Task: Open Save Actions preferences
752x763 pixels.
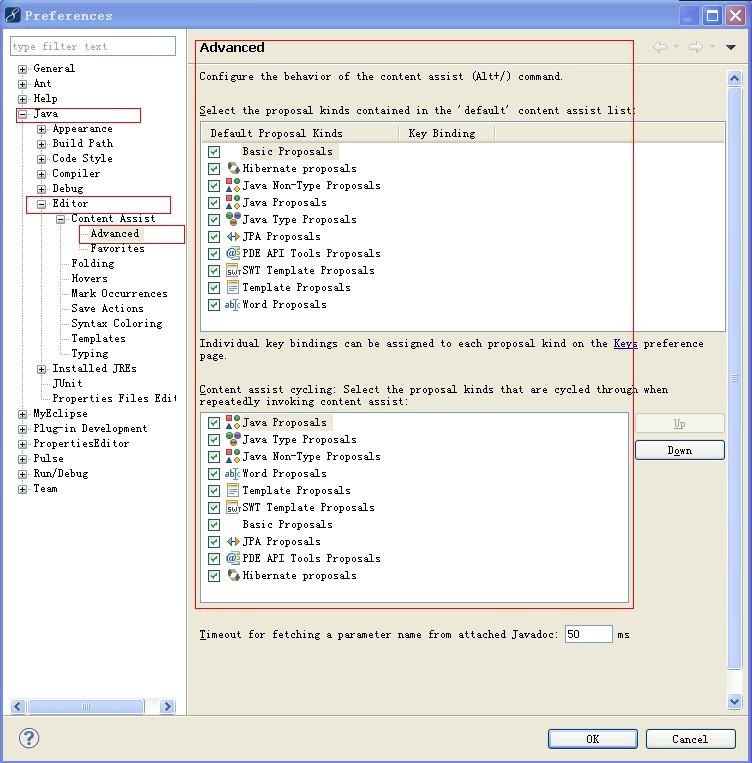Action: (108, 309)
